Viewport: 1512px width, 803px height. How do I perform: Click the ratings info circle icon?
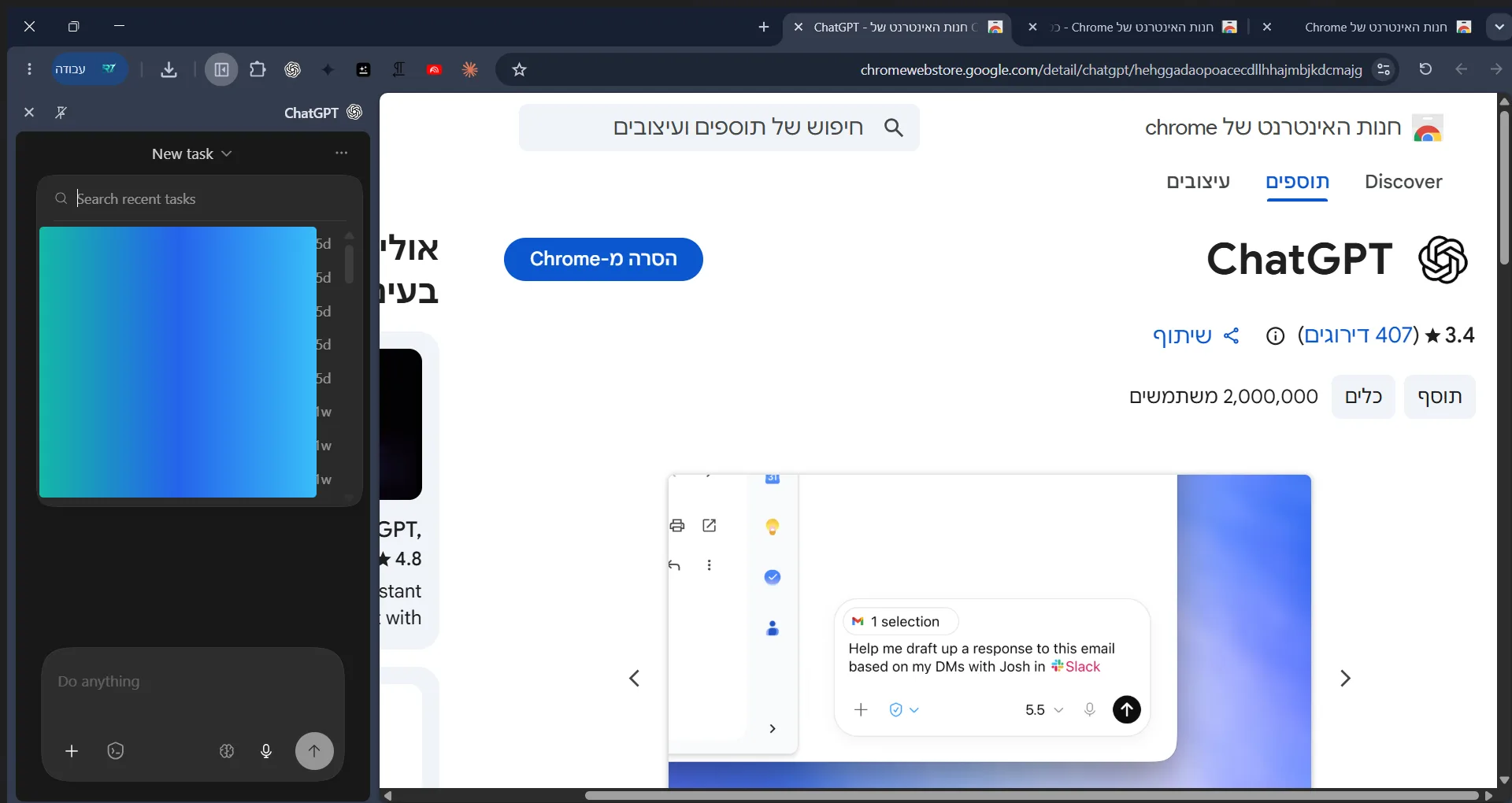pos(1275,336)
